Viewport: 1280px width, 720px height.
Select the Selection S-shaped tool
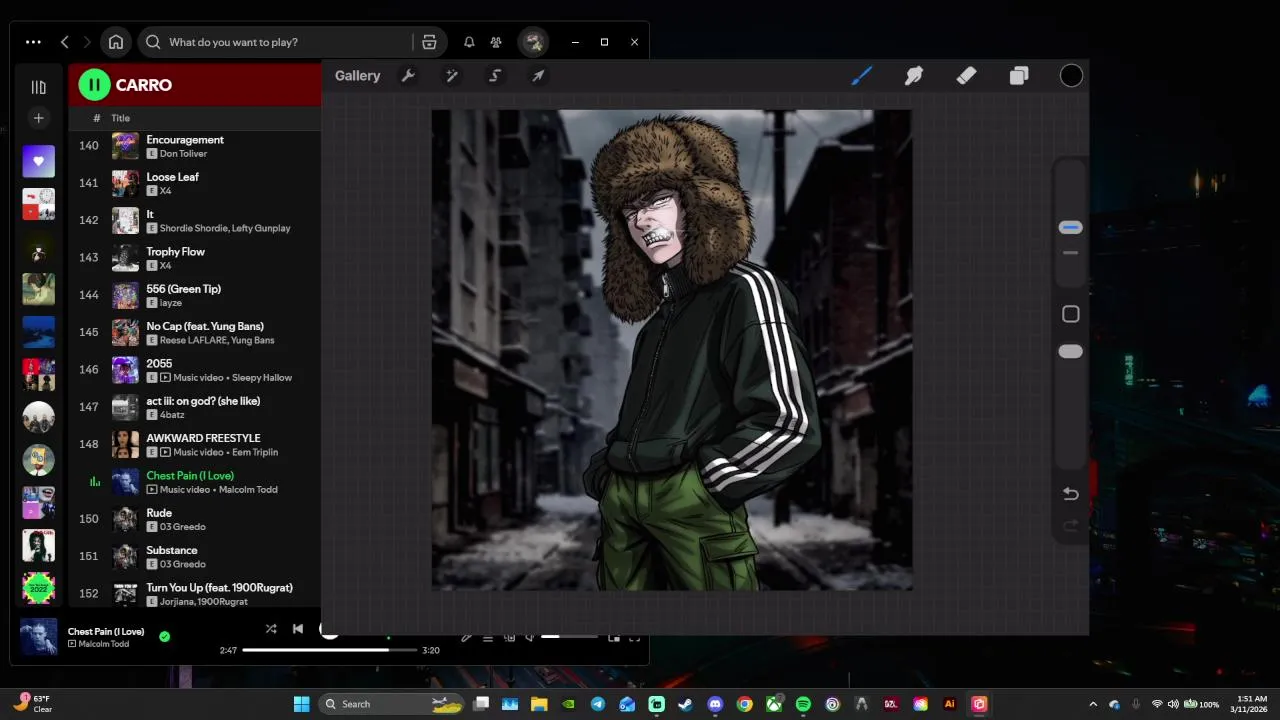tap(495, 76)
